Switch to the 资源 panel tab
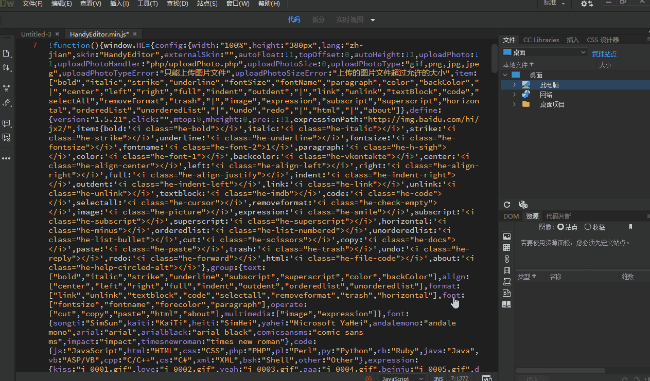The height and width of the screenshot is (381, 650). [x=532, y=216]
